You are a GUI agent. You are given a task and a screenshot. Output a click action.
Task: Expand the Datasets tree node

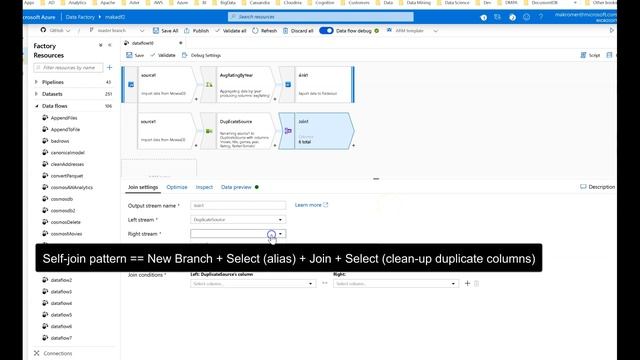click(36, 94)
